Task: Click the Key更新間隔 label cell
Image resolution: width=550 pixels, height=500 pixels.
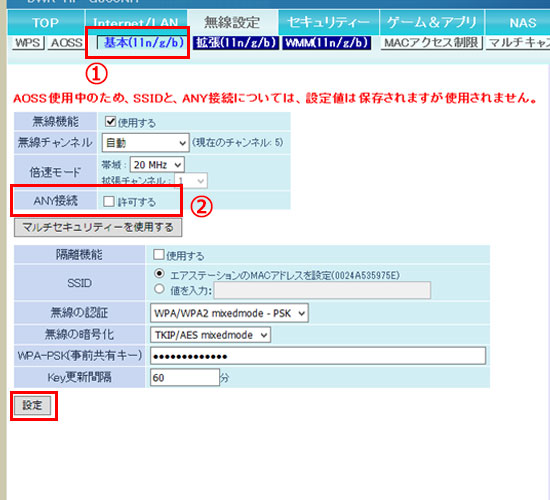Action: (x=79, y=378)
